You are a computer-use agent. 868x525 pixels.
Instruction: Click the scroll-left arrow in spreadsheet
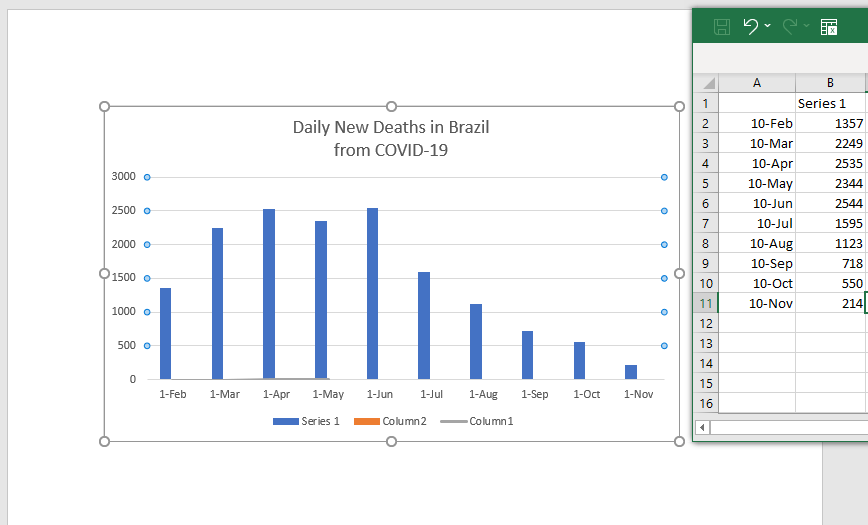(702, 427)
